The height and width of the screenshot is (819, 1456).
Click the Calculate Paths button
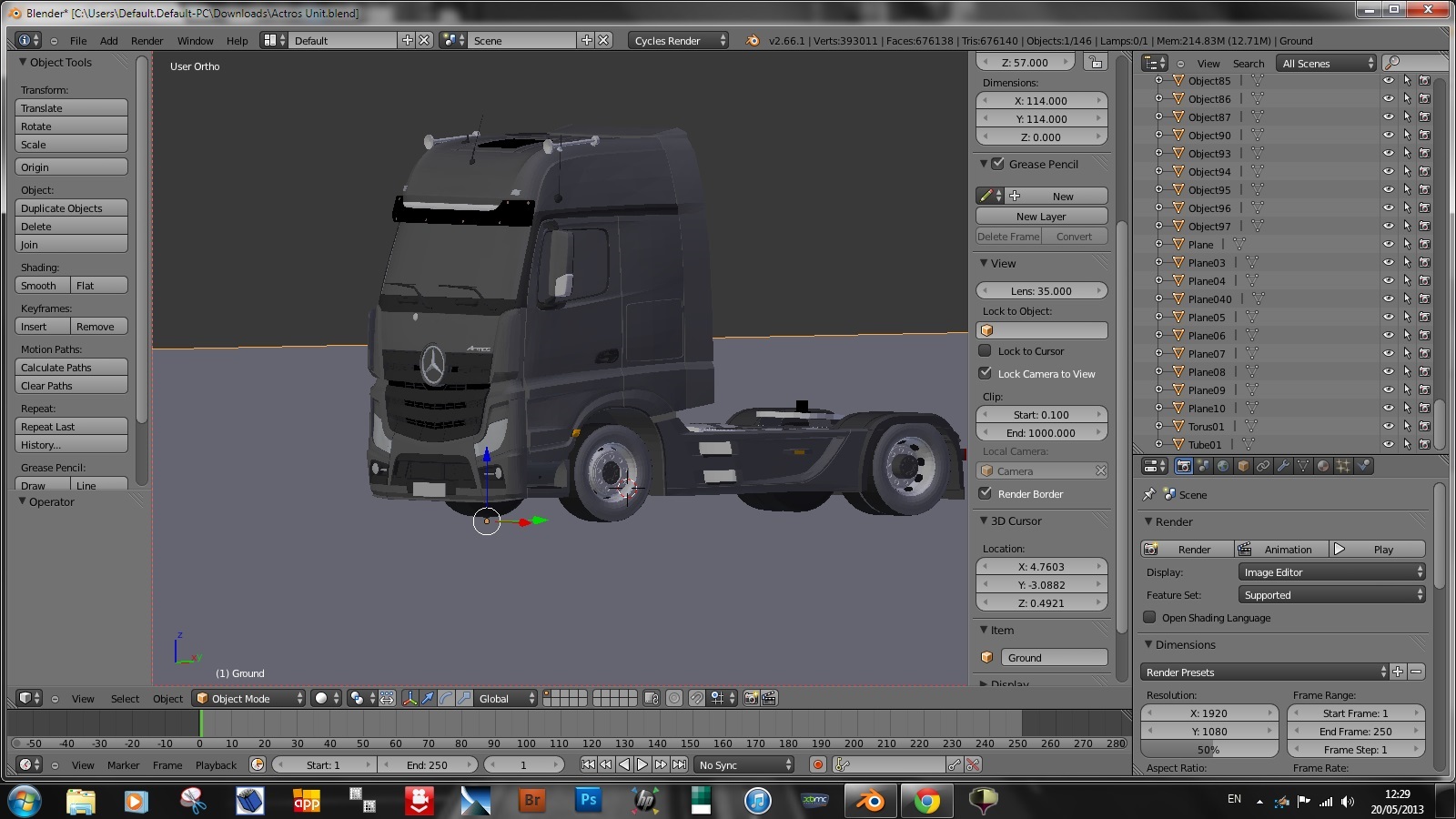[71, 367]
